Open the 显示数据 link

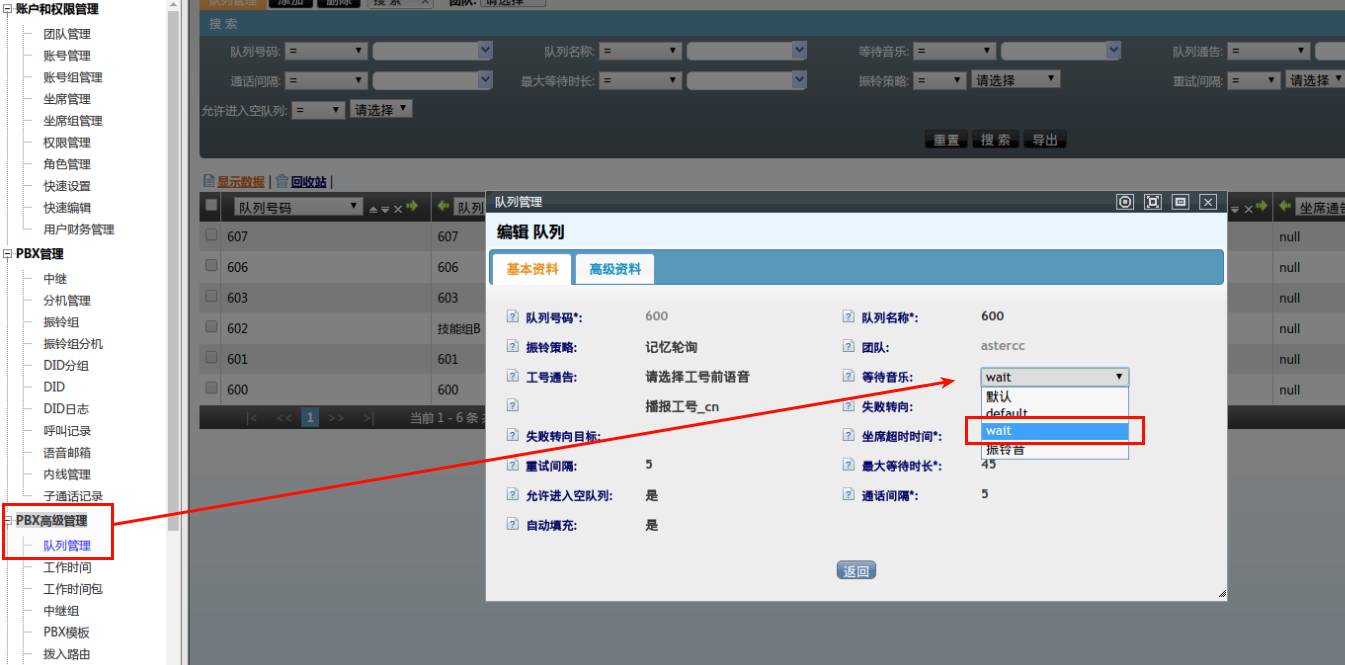240,181
